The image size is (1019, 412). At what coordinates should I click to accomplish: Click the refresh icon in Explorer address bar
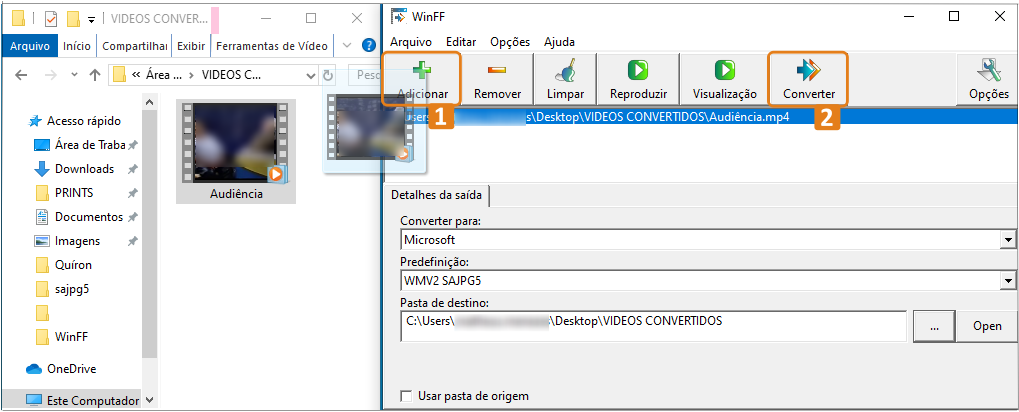[x=328, y=75]
